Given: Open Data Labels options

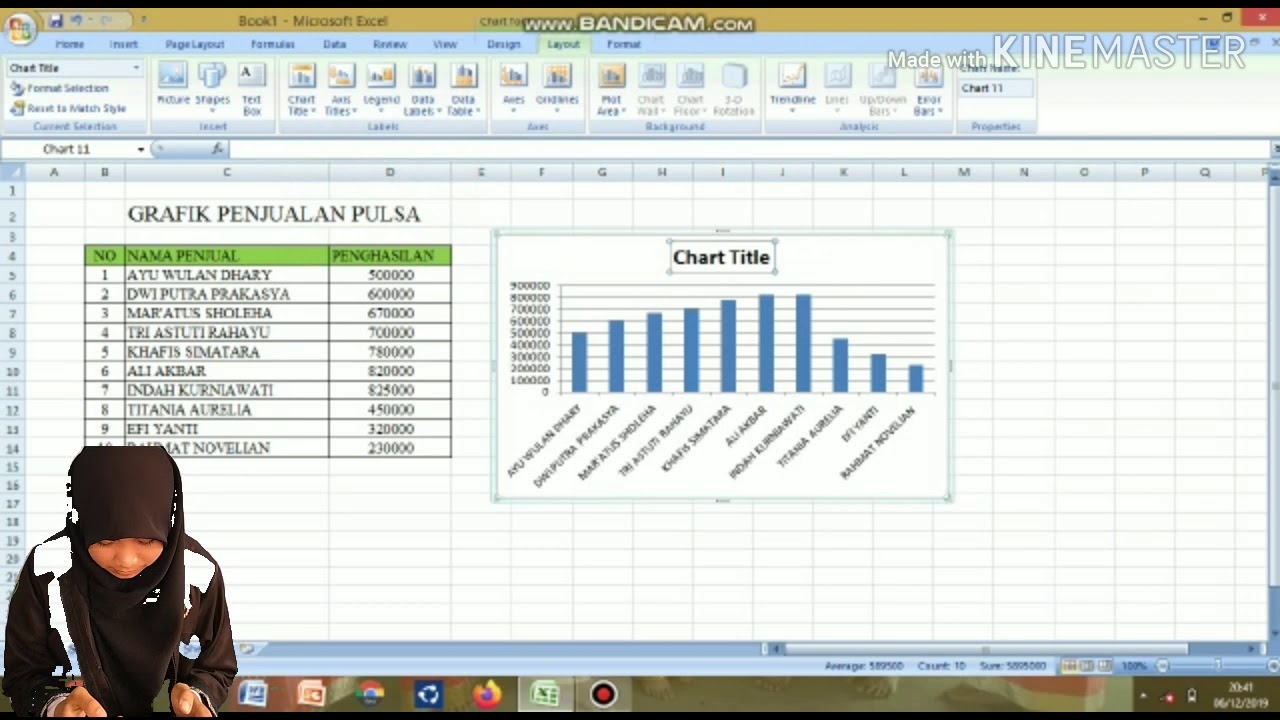Looking at the screenshot, I should coord(422,90).
